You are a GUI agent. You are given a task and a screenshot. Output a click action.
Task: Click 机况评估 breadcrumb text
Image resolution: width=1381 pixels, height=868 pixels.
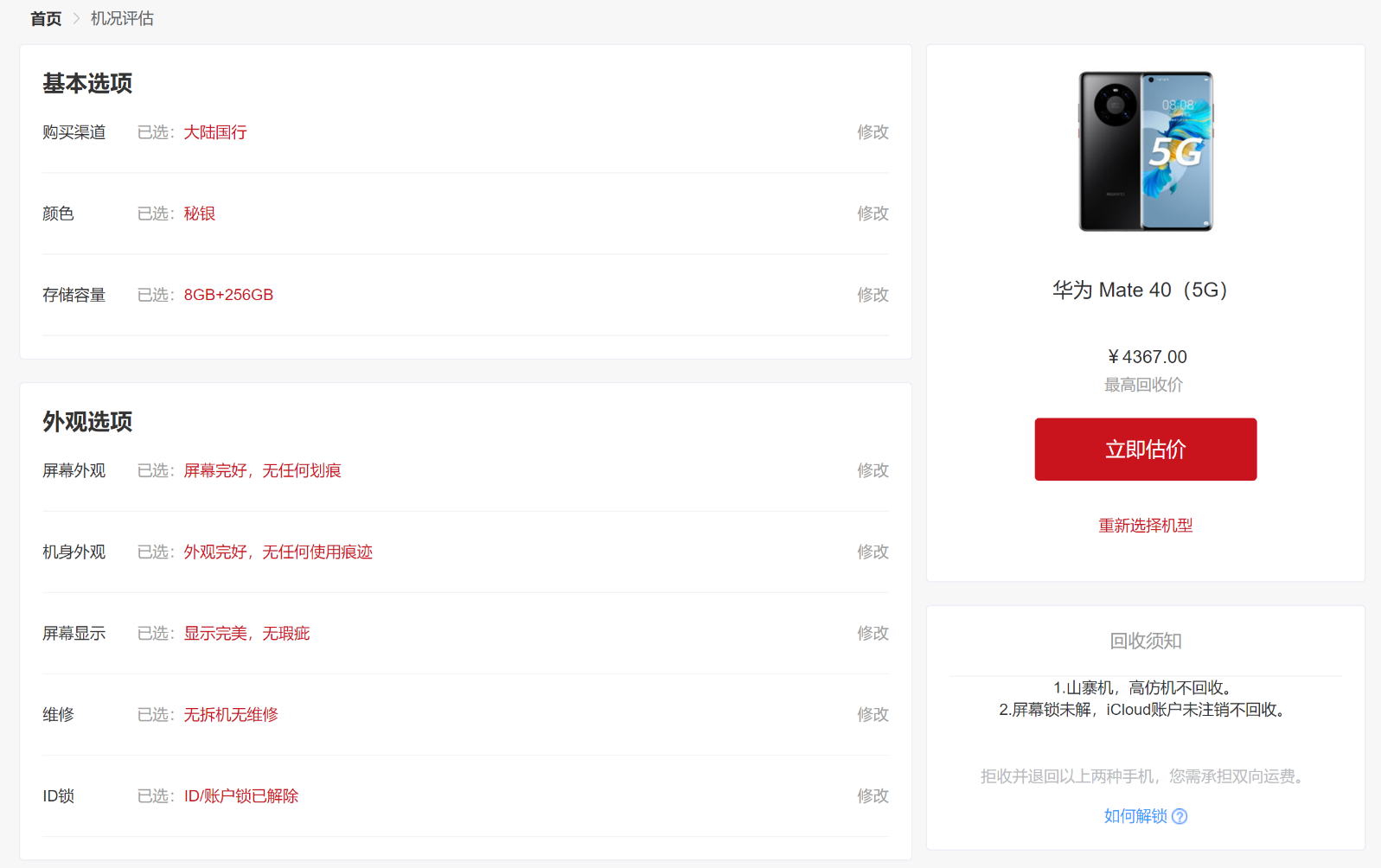[x=122, y=18]
